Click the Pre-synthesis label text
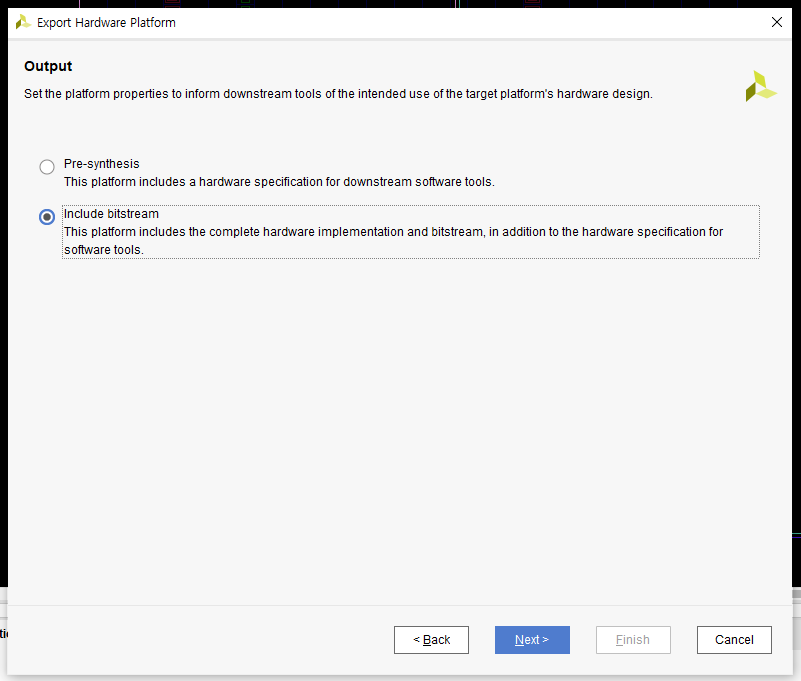The width and height of the screenshot is (801, 681). (102, 163)
